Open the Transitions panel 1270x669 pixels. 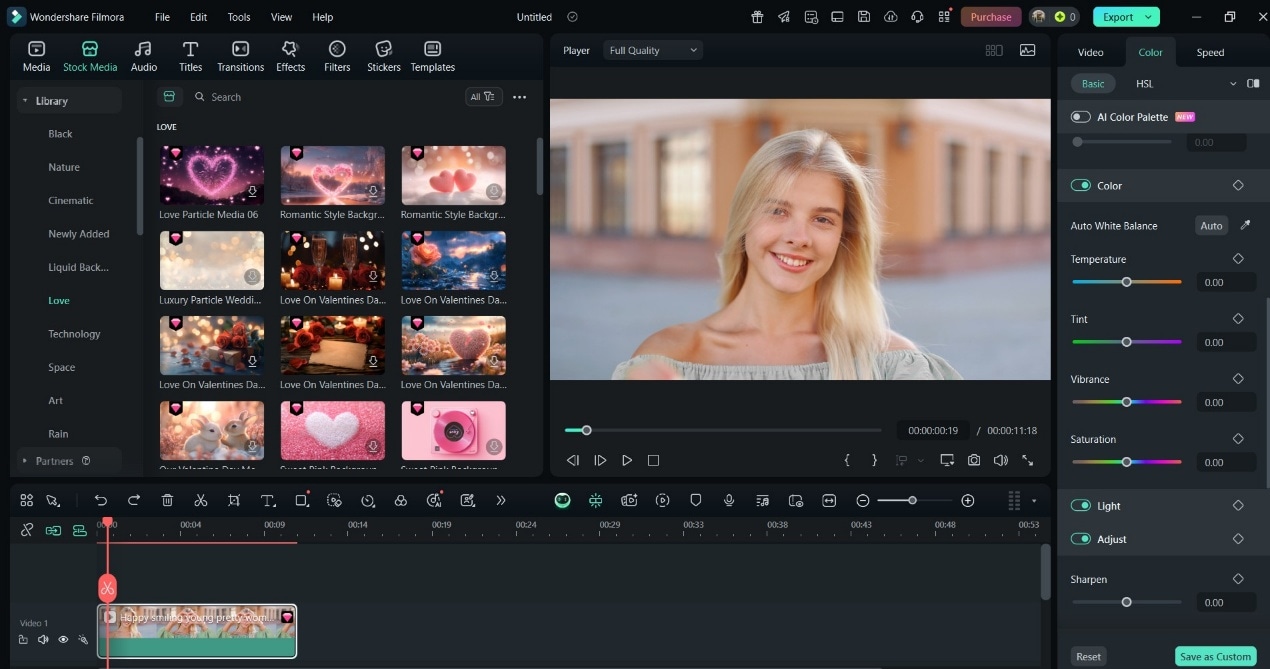(241, 56)
